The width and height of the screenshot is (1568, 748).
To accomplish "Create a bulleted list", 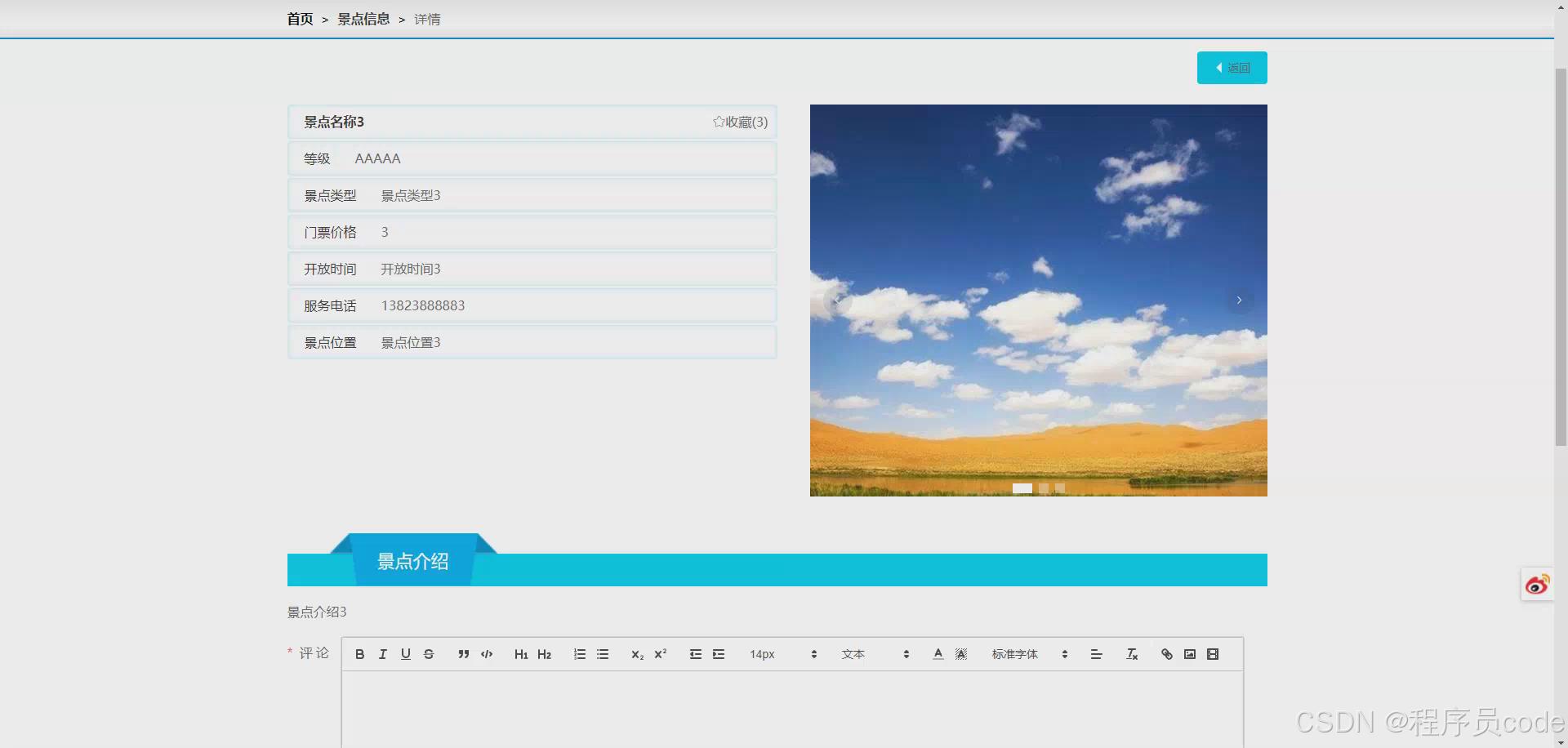I will pyautogui.click(x=603, y=654).
